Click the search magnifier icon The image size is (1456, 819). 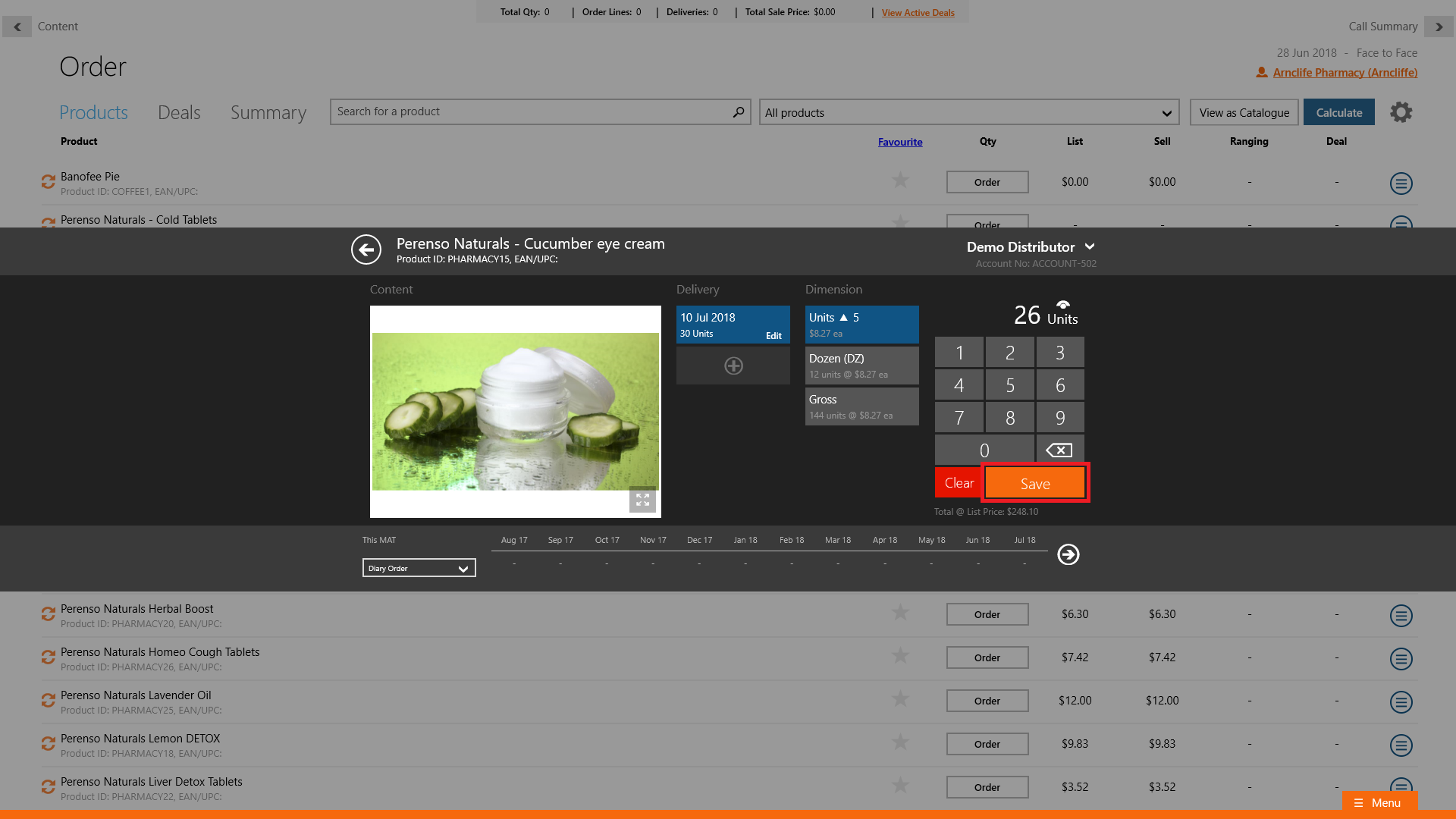(x=738, y=112)
